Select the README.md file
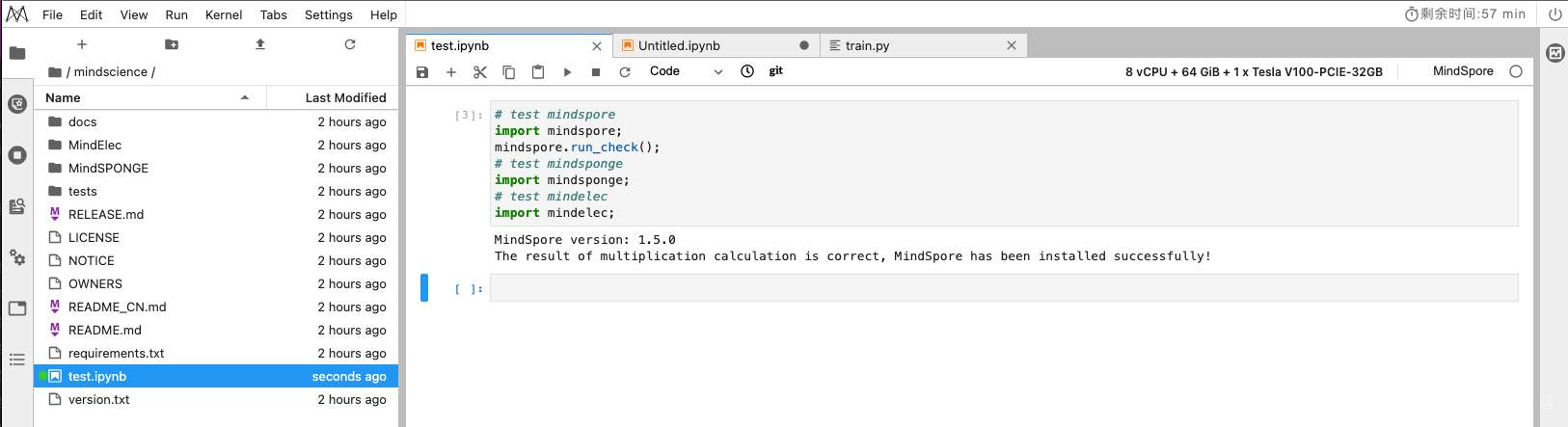 [216, 330]
